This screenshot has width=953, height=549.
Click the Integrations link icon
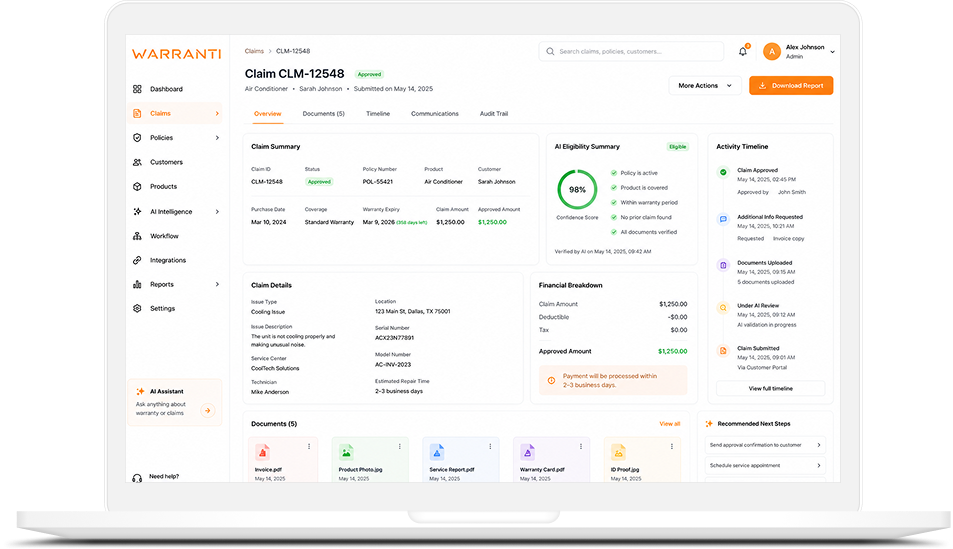click(x=137, y=260)
